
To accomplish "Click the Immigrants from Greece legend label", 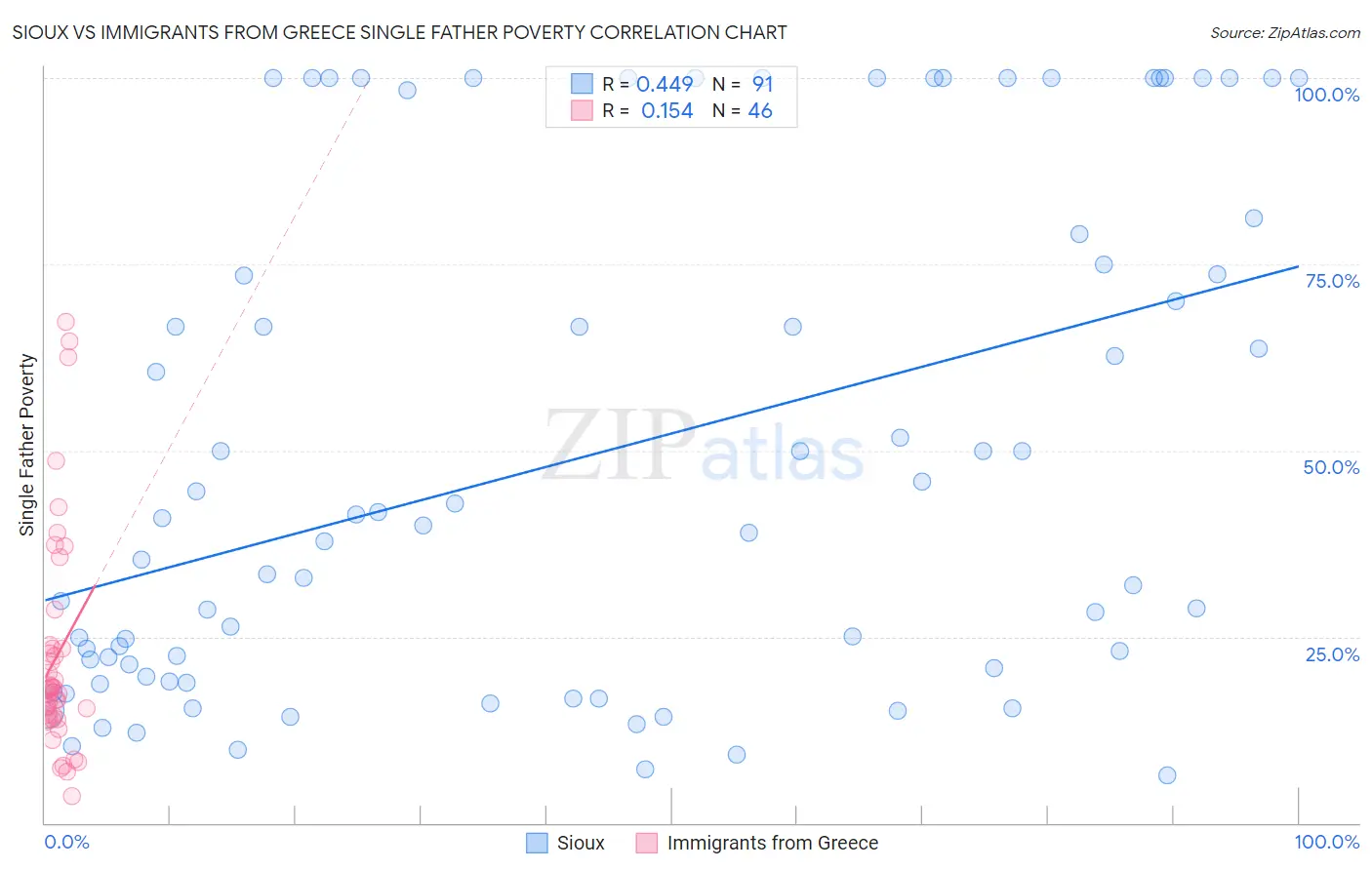I will pyautogui.click(x=772, y=843).
